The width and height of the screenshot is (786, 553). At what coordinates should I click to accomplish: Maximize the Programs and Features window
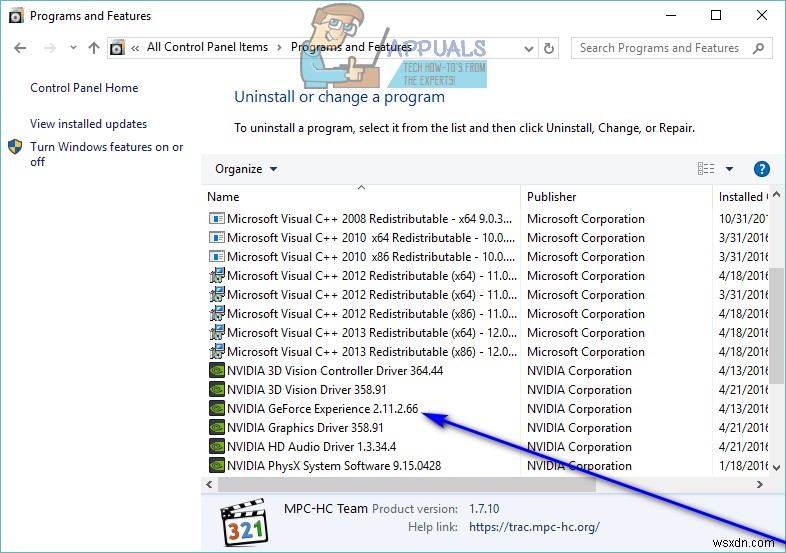(716, 15)
